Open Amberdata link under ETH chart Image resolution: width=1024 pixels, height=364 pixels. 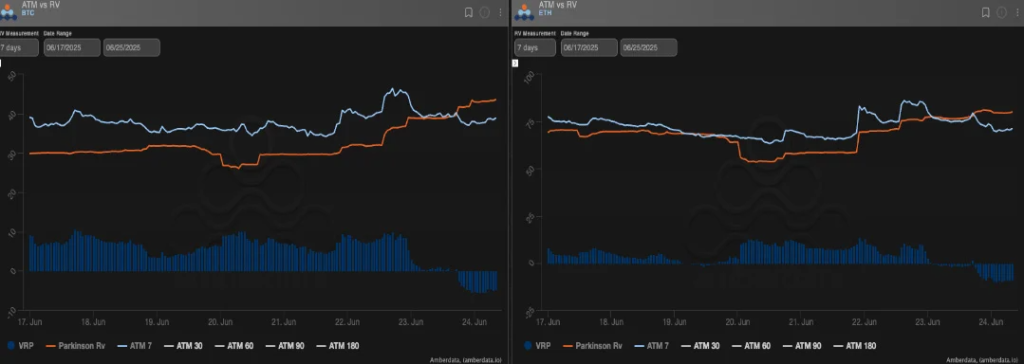(x=983, y=359)
